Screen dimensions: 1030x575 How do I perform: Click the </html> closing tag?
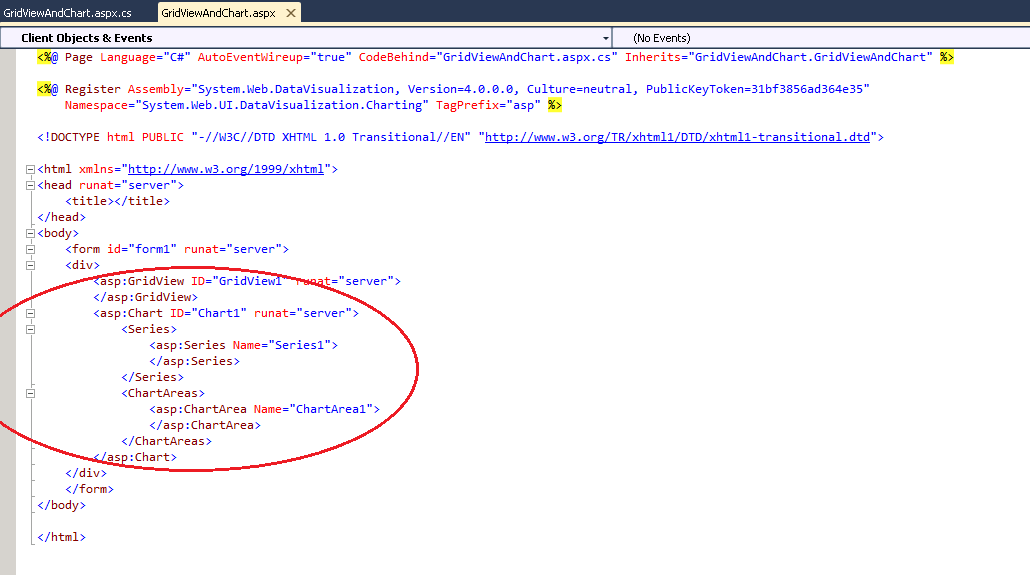(x=62, y=538)
